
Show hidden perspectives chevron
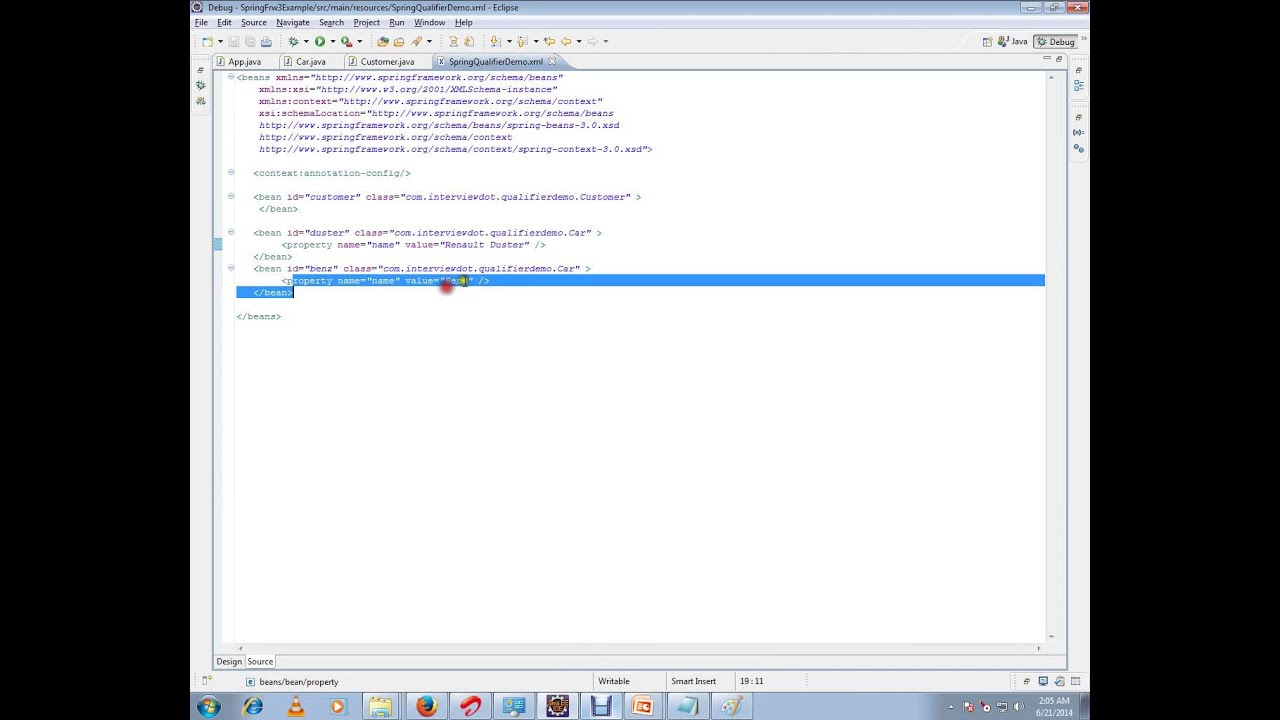[1084, 39]
